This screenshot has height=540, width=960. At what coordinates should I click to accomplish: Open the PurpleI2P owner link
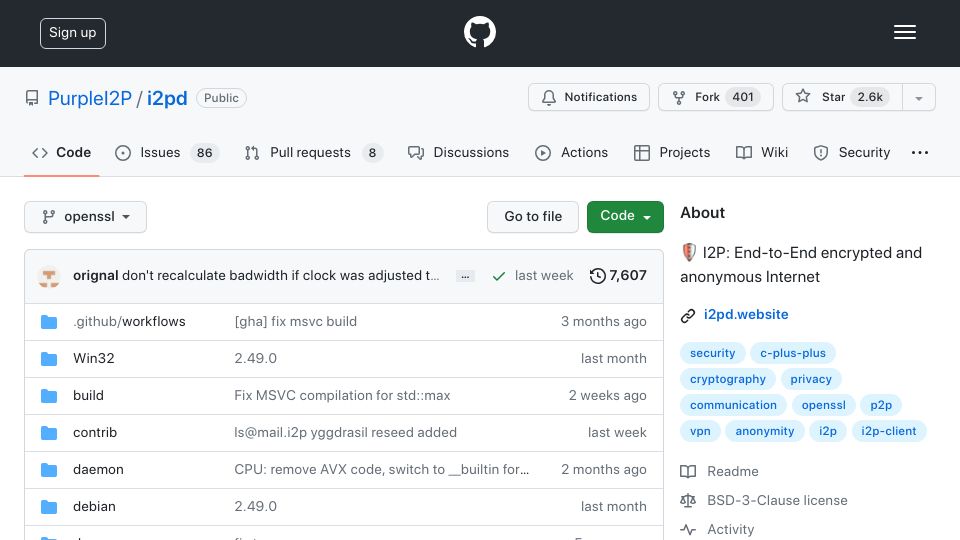point(89,98)
